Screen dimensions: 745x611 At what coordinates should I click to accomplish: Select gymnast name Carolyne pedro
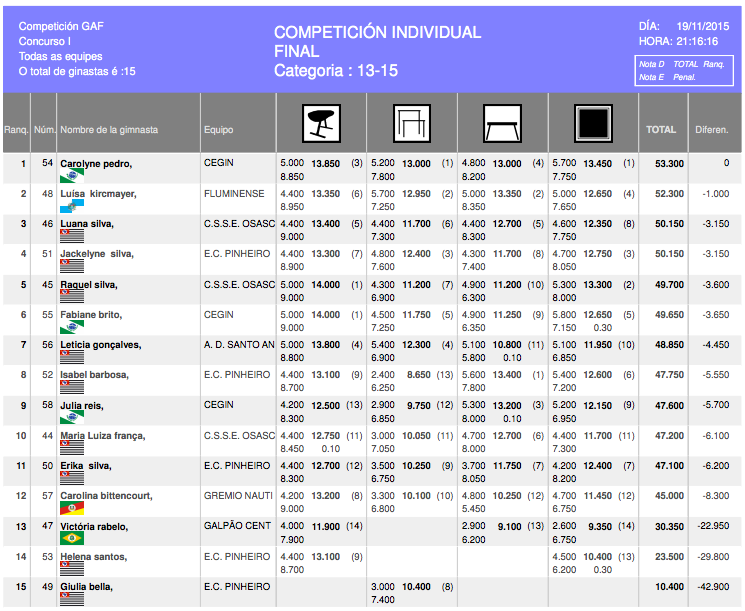click(x=96, y=164)
